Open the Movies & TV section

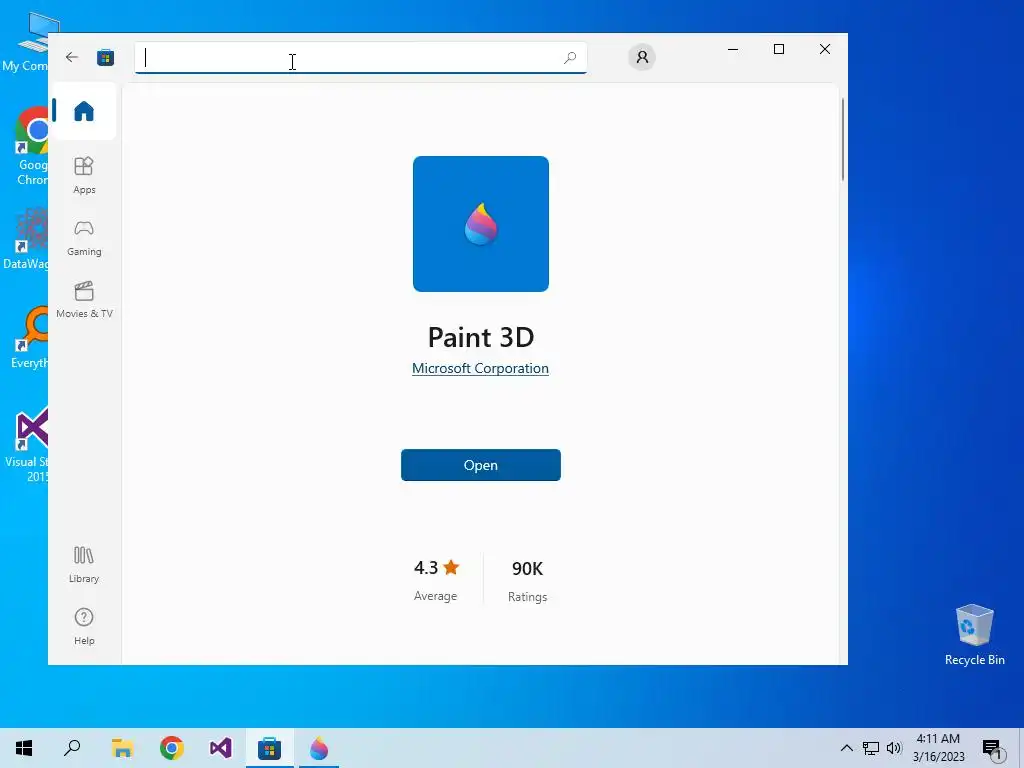click(84, 299)
